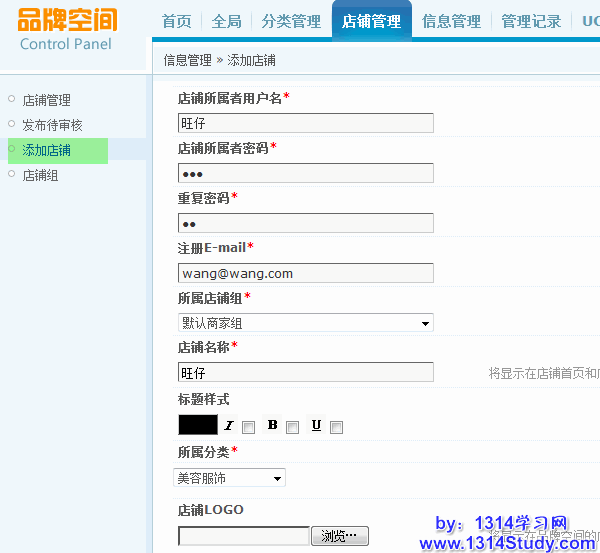Enable the bold title checkbox
This screenshot has width=600, height=553.
[293, 427]
